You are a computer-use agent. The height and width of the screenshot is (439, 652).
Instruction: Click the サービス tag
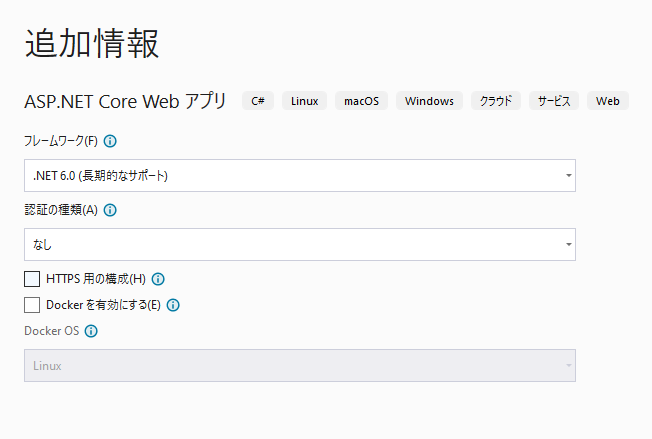(x=553, y=101)
